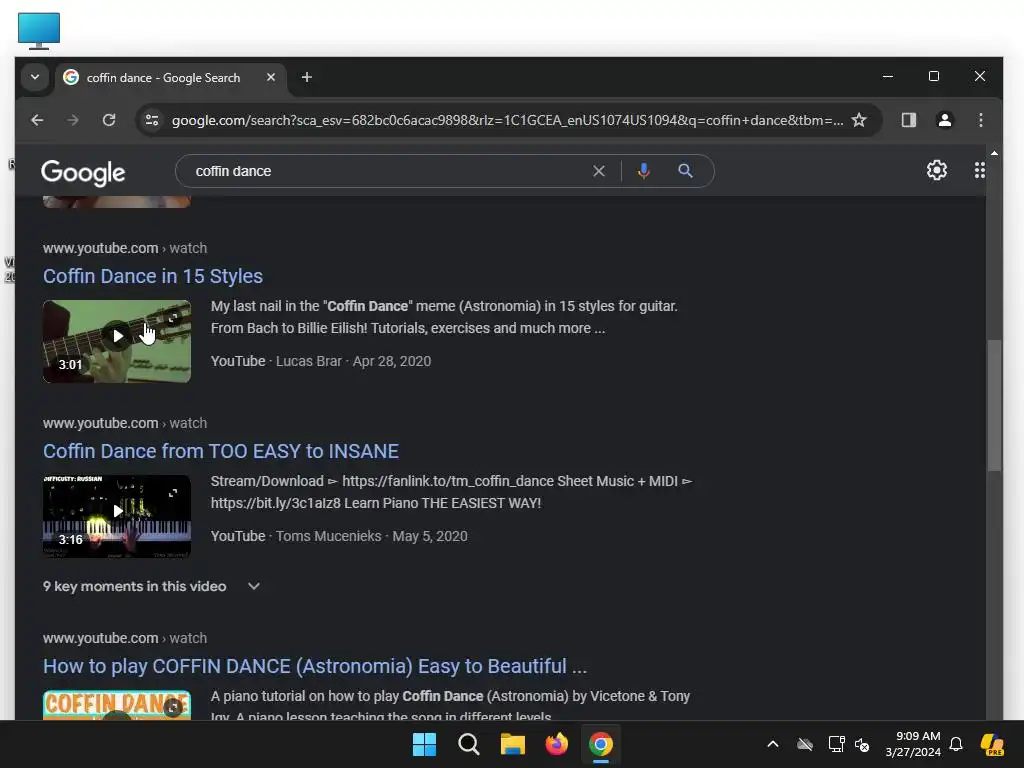
Task: Open the tab search dropdown in Chrome
Action: pos(35,77)
